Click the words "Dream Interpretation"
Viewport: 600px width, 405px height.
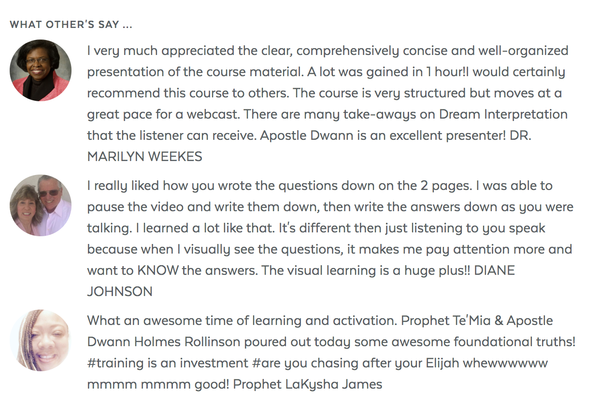(503, 114)
